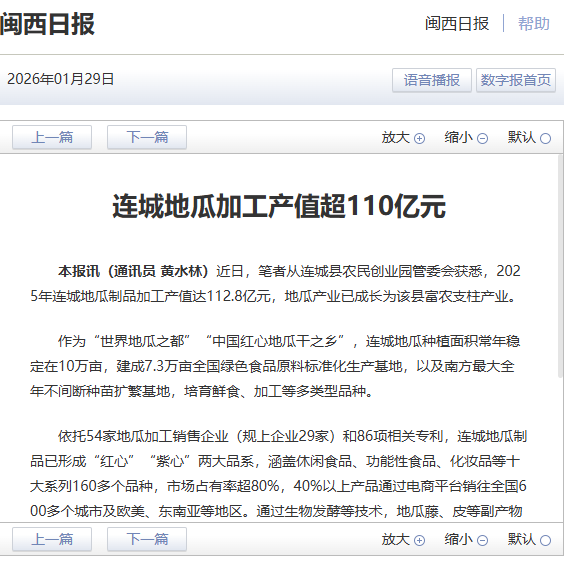Click the 语音播报 voice broadcast button

[x=432, y=80]
